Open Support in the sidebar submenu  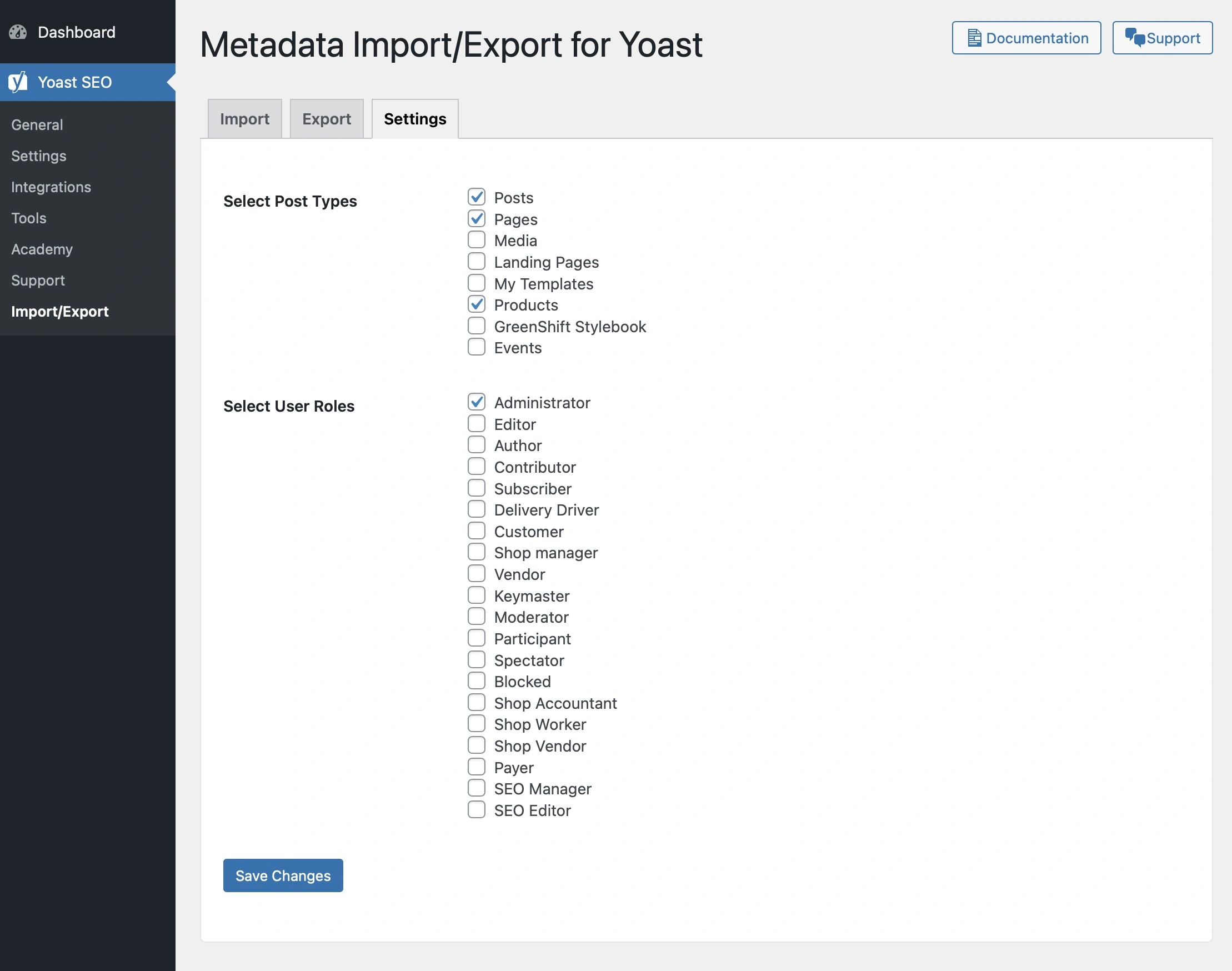coord(38,281)
